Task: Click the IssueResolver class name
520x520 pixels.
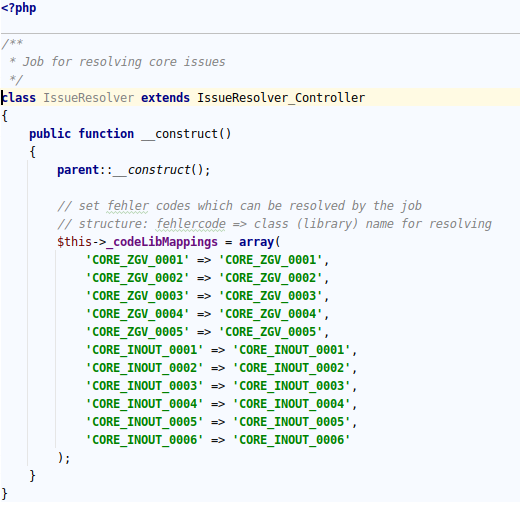Action: (89, 98)
